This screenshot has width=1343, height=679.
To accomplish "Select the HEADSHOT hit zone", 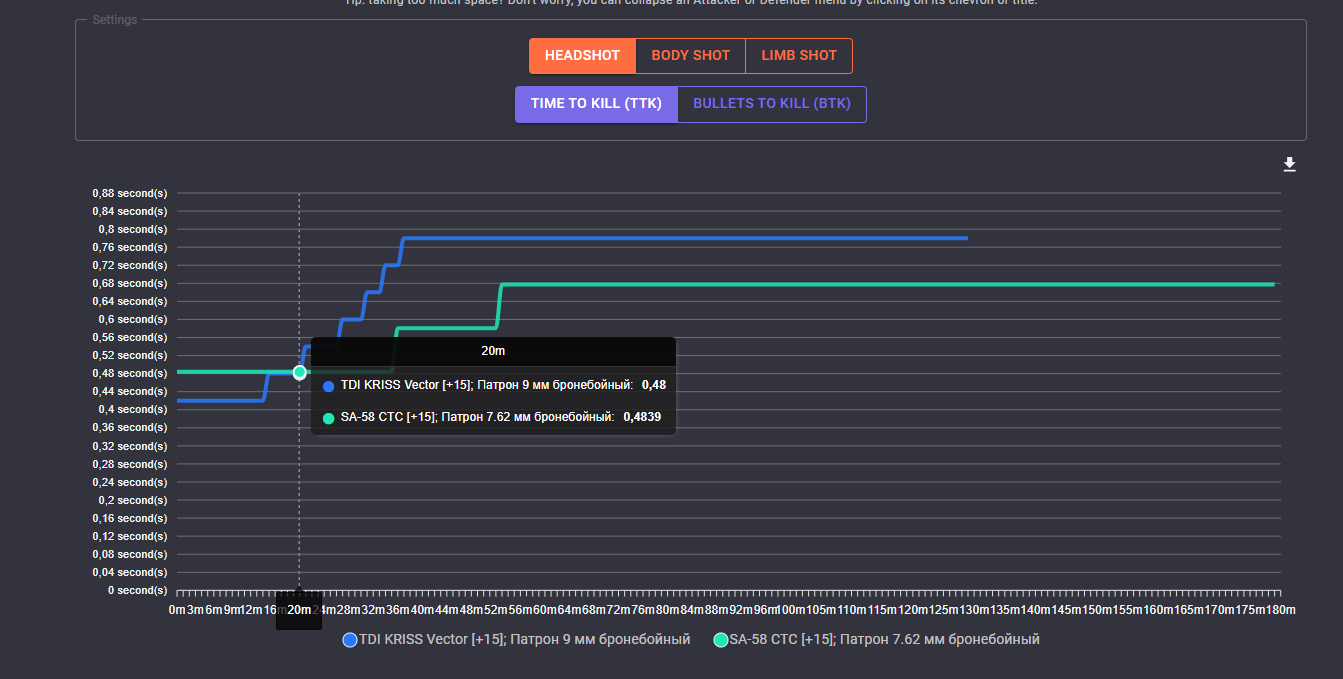I will 582,56.
